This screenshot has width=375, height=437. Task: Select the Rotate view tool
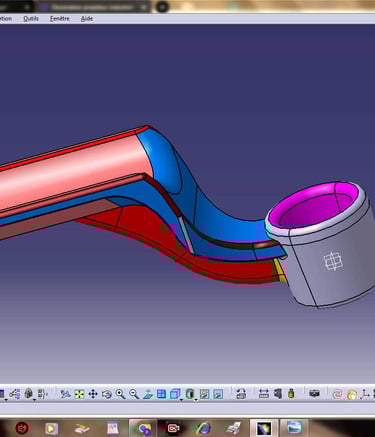(106, 394)
